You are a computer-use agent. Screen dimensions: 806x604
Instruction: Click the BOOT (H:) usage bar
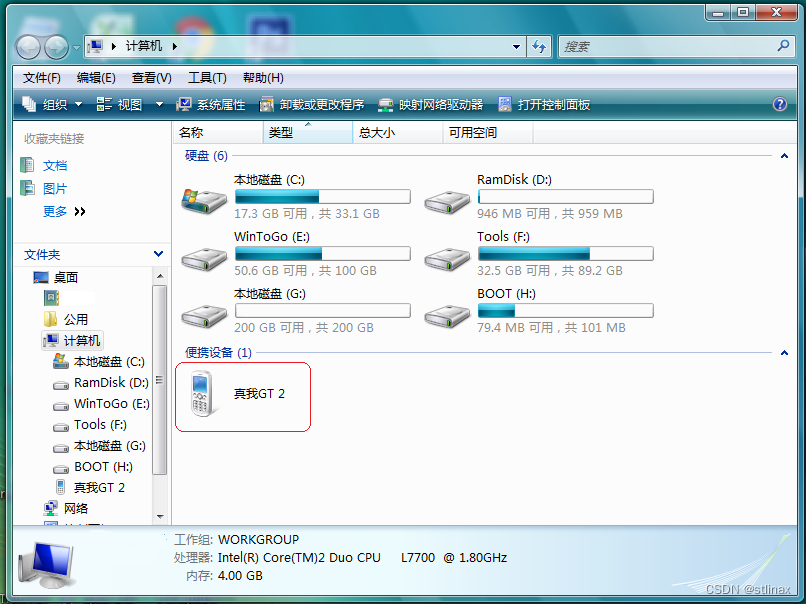point(565,310)
